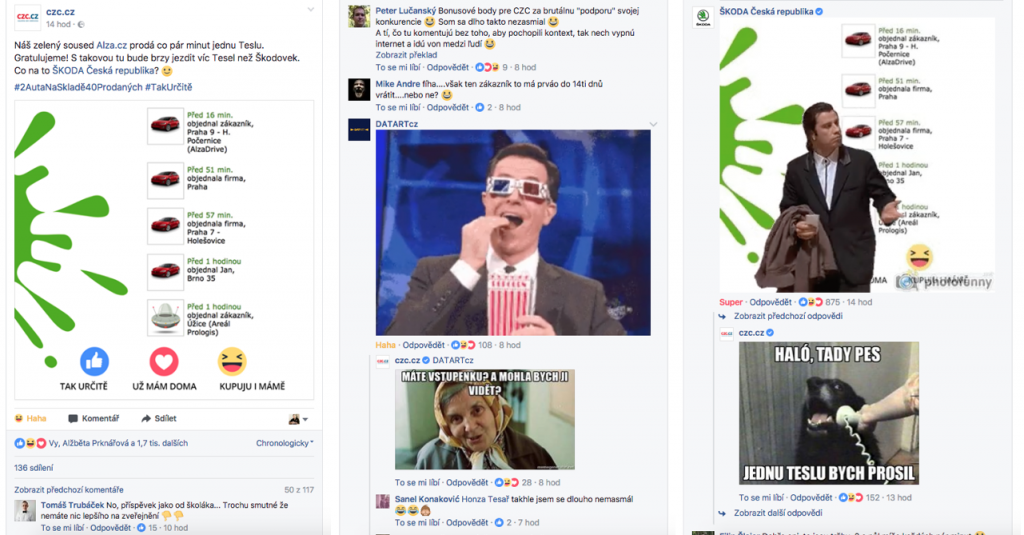Screen dimensions: 1024x535
Task: Open czc.cz page avatar in post header
Action: click(x=27, y=18)
